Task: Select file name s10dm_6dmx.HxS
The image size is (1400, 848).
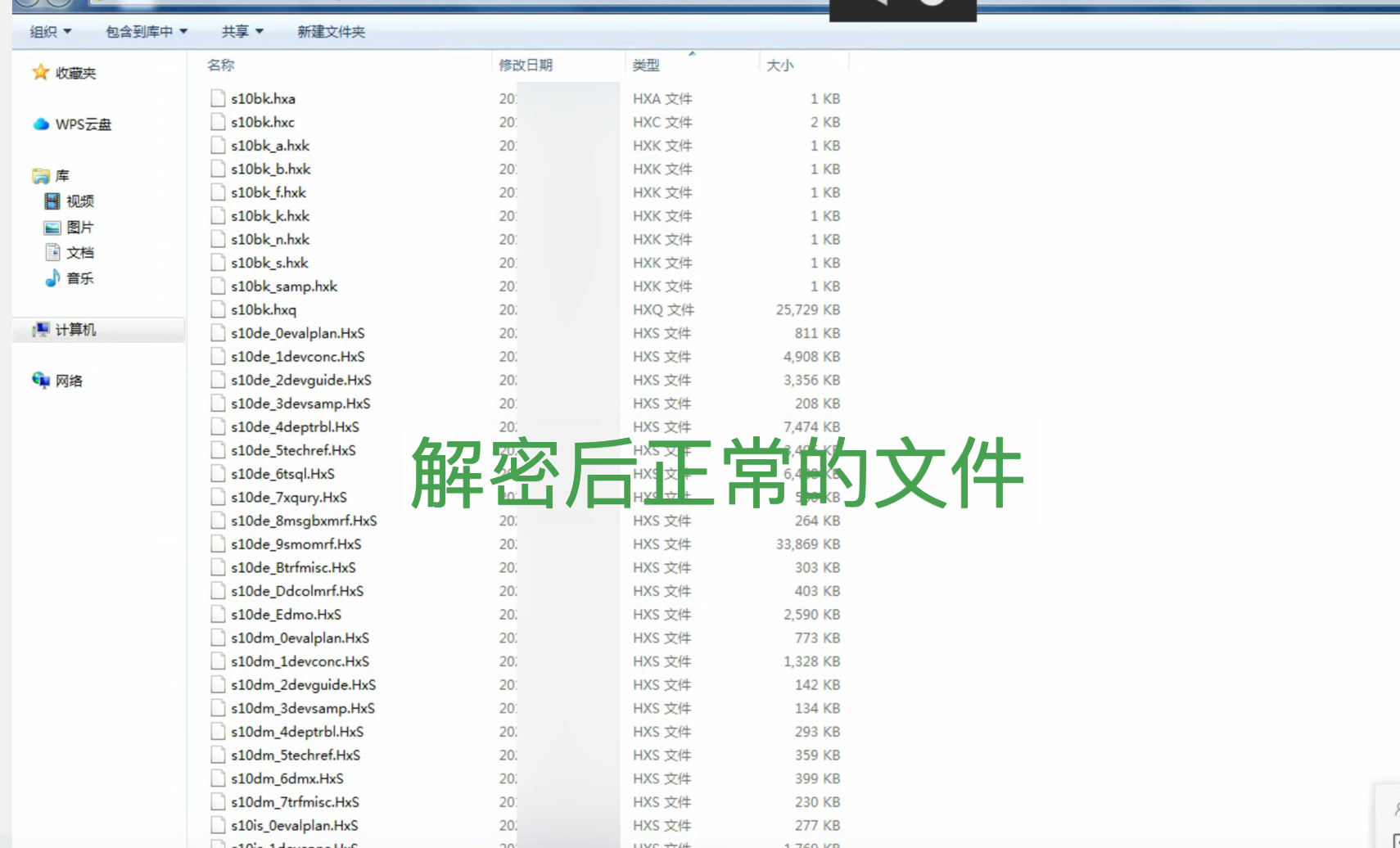Action: click(x=287, y=778)
